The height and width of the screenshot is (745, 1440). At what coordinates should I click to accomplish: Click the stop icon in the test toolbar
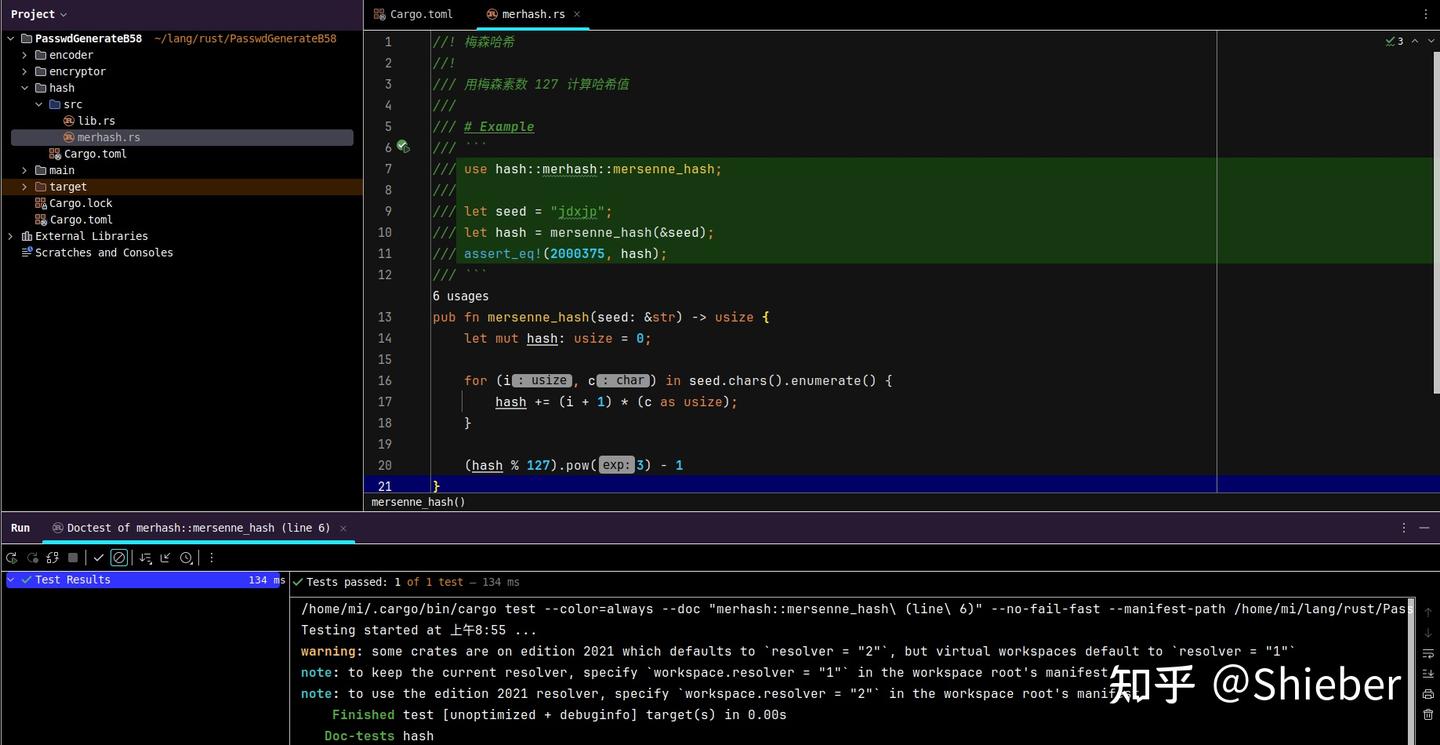coord(71,557)
